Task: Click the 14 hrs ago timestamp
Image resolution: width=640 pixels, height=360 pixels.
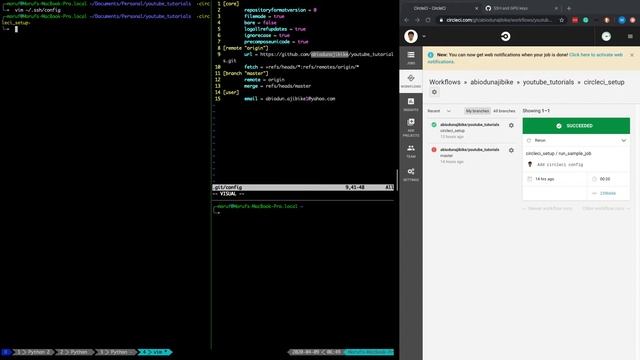Action: (544, 179)
